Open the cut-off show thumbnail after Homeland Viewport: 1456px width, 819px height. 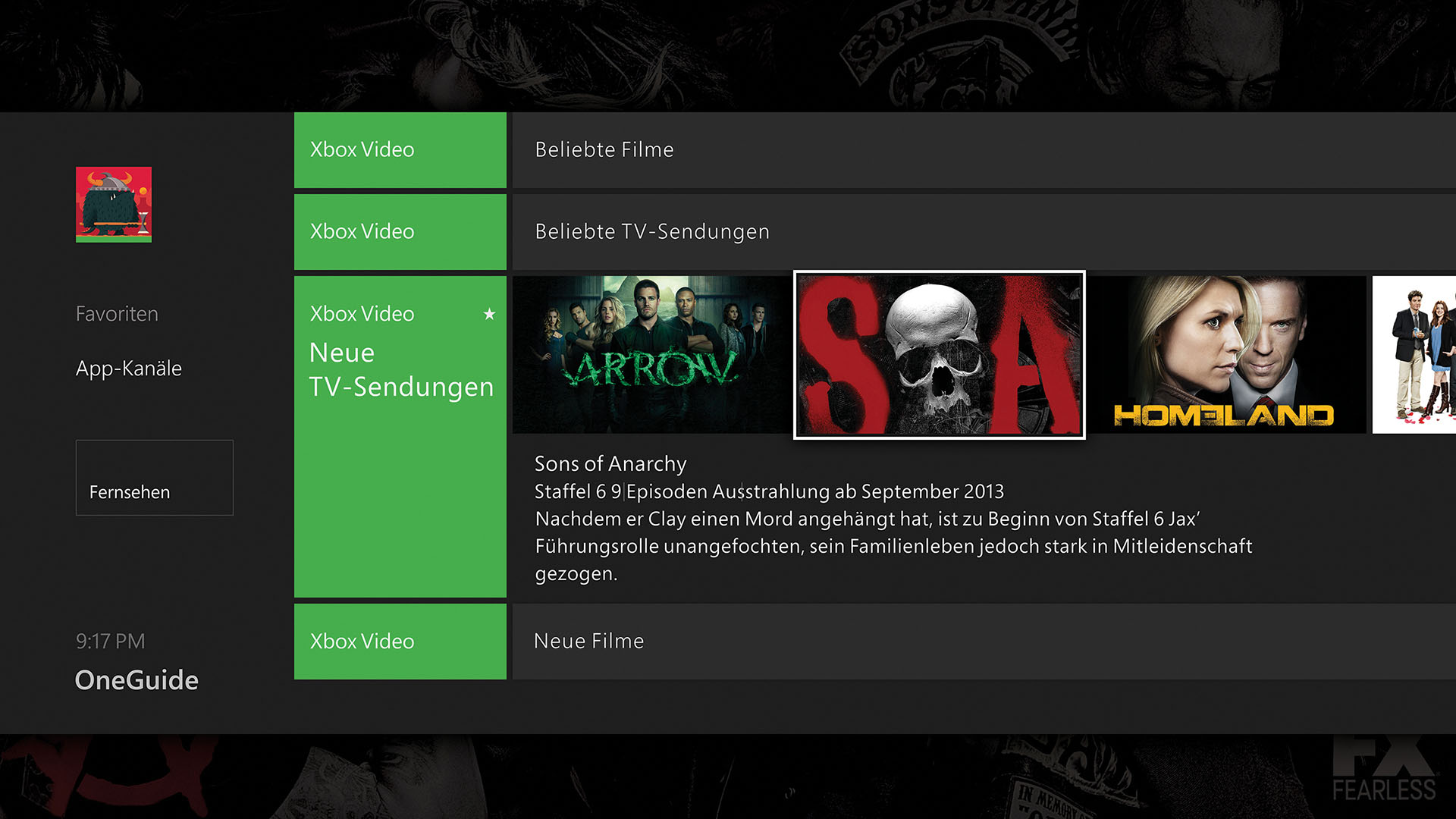[1414, 355]
